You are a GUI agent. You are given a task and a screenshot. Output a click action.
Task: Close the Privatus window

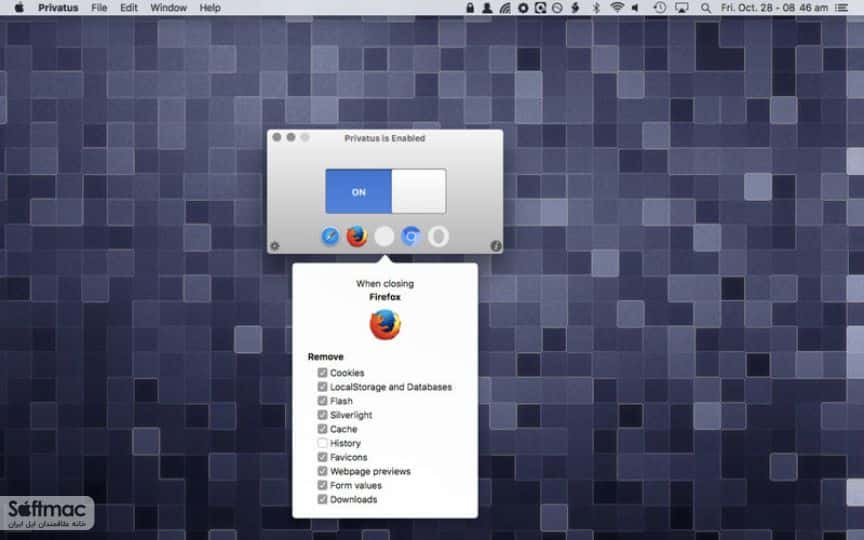[277, 137]
